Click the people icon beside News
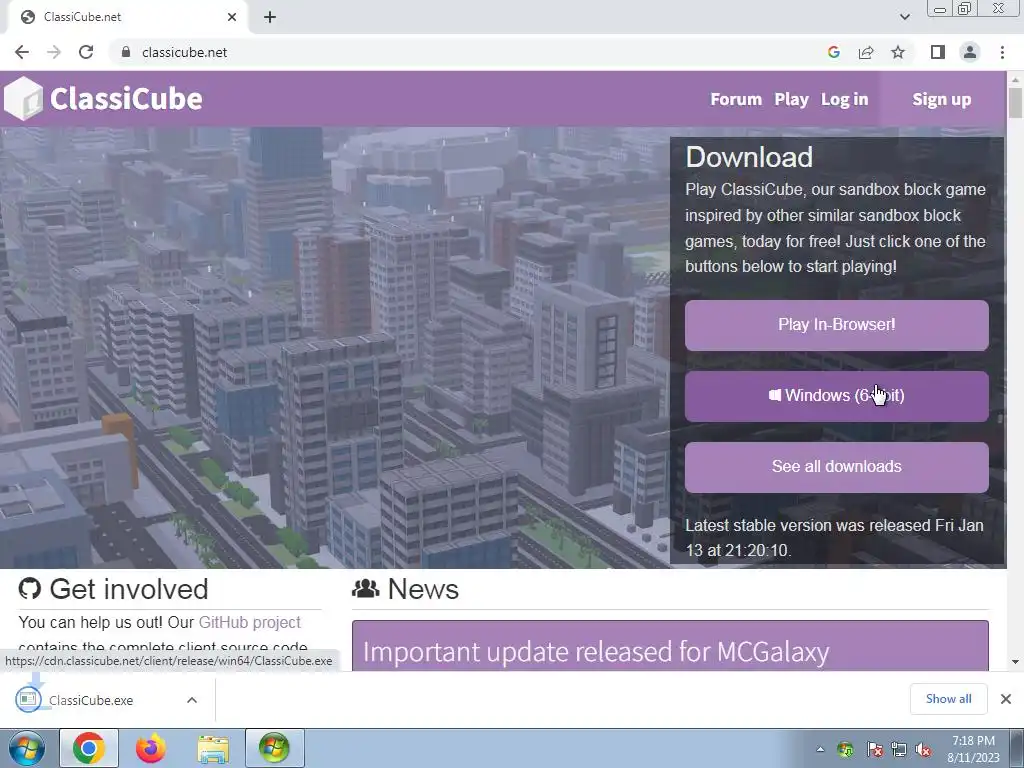Viewport: 1024px width, 768px height. (x=366, y=588)
